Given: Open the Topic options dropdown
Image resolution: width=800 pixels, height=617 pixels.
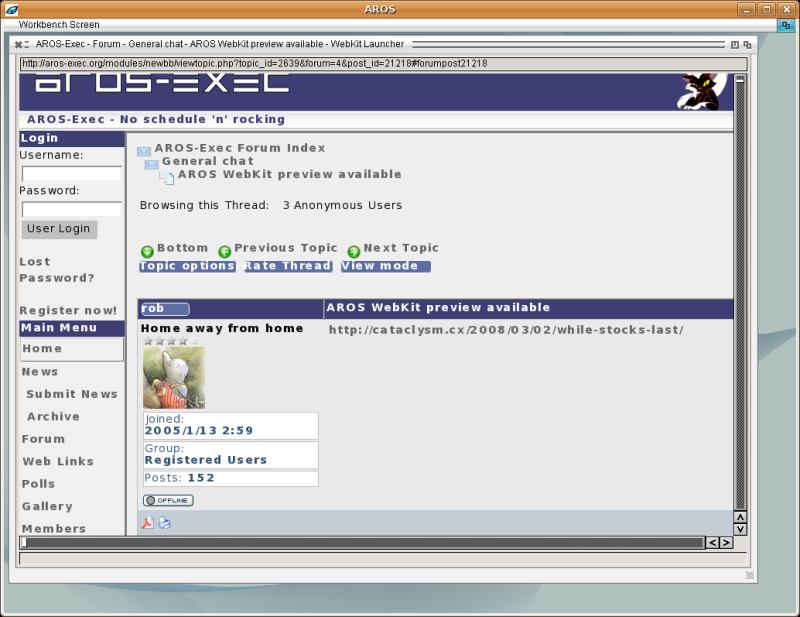Looking at the screenshot, I should tap(187, 266).
